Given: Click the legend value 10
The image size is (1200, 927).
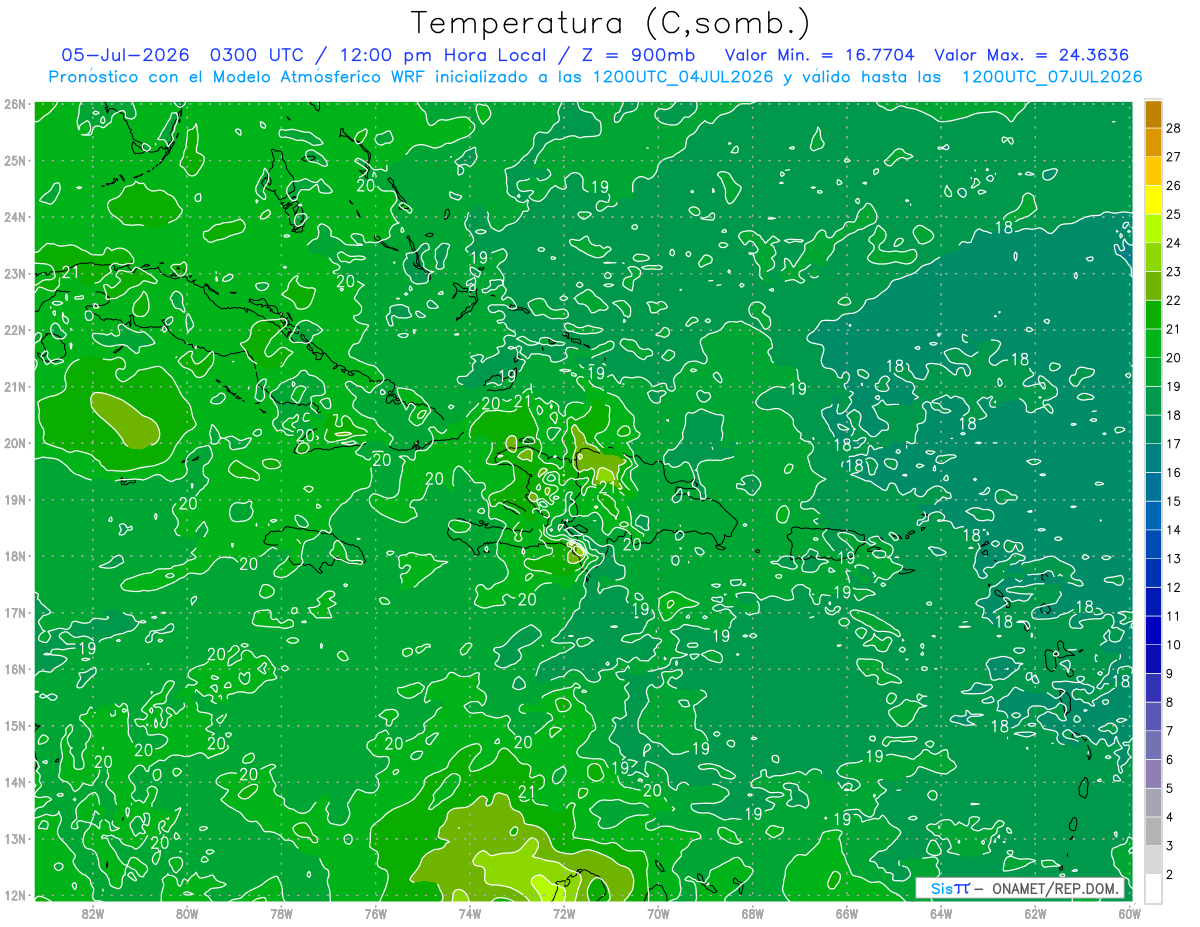Looking at the screenshot, I should pyautogui.click(x=1174, y=645).
